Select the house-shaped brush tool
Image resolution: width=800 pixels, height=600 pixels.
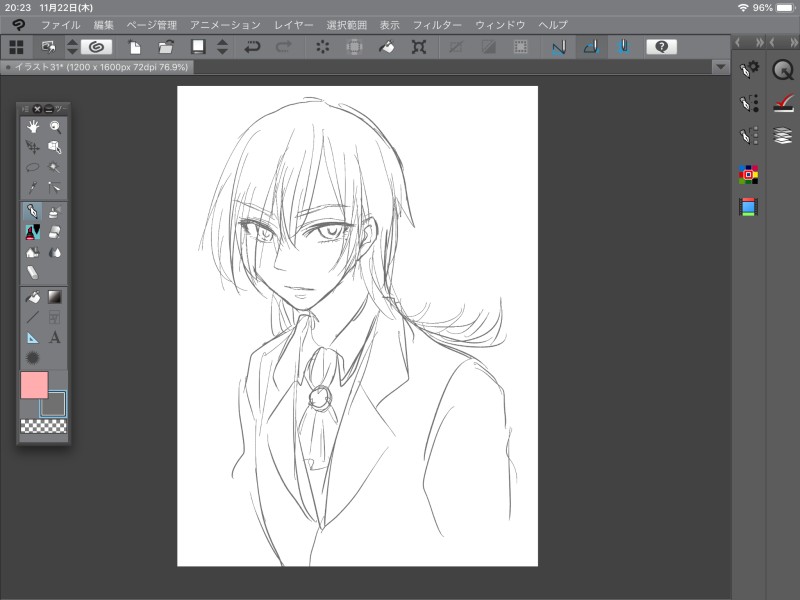coord(33,253)
